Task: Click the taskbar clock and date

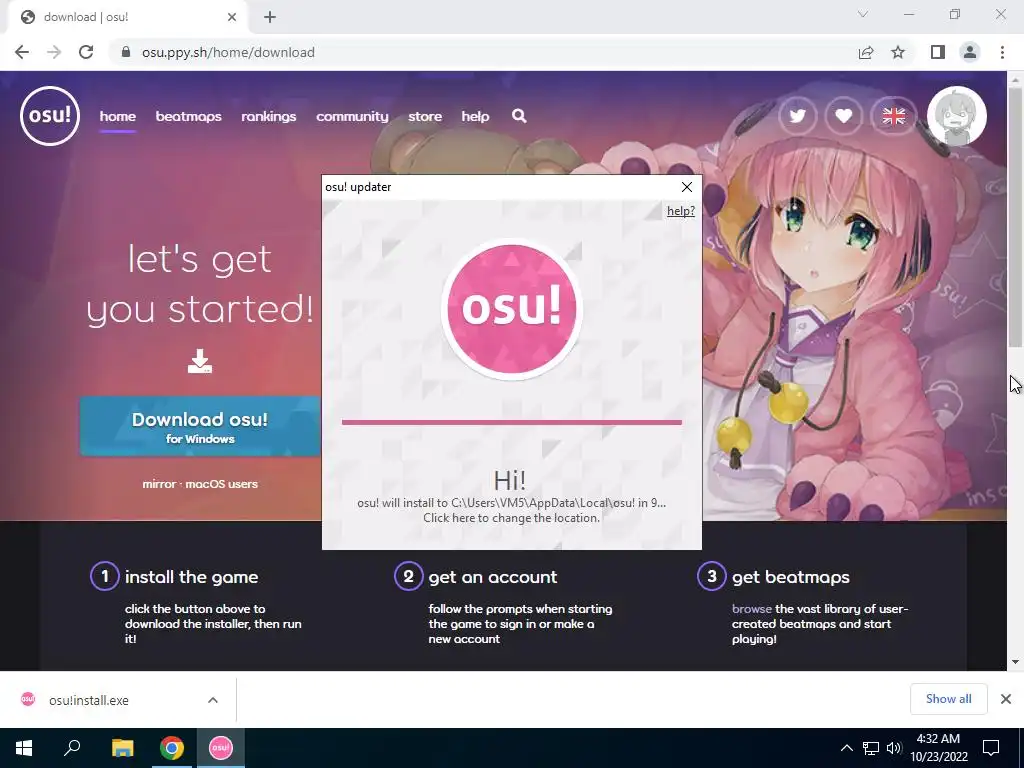Action: coord(938,748)
